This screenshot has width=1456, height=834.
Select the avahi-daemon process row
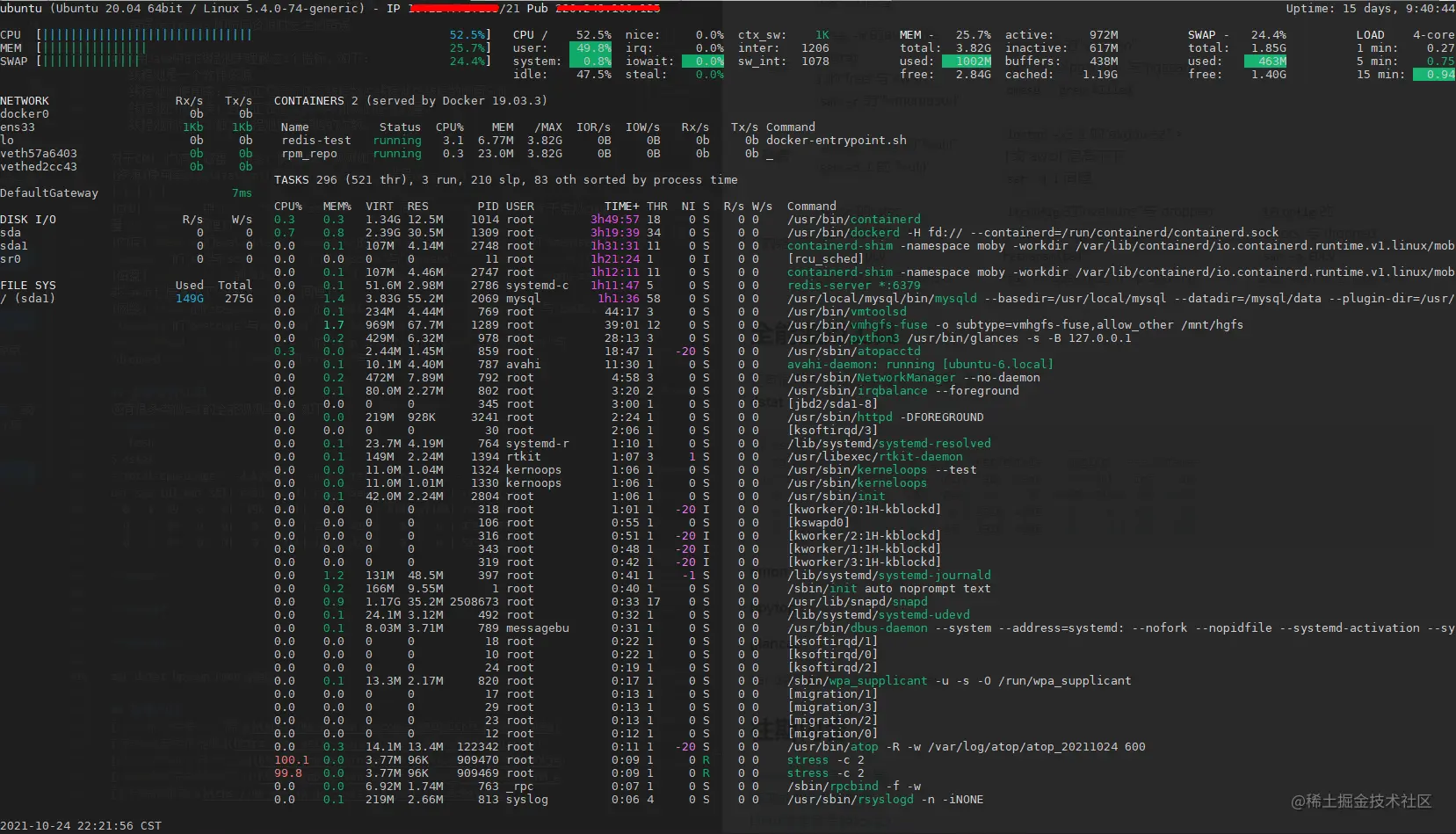pos(663,365)
